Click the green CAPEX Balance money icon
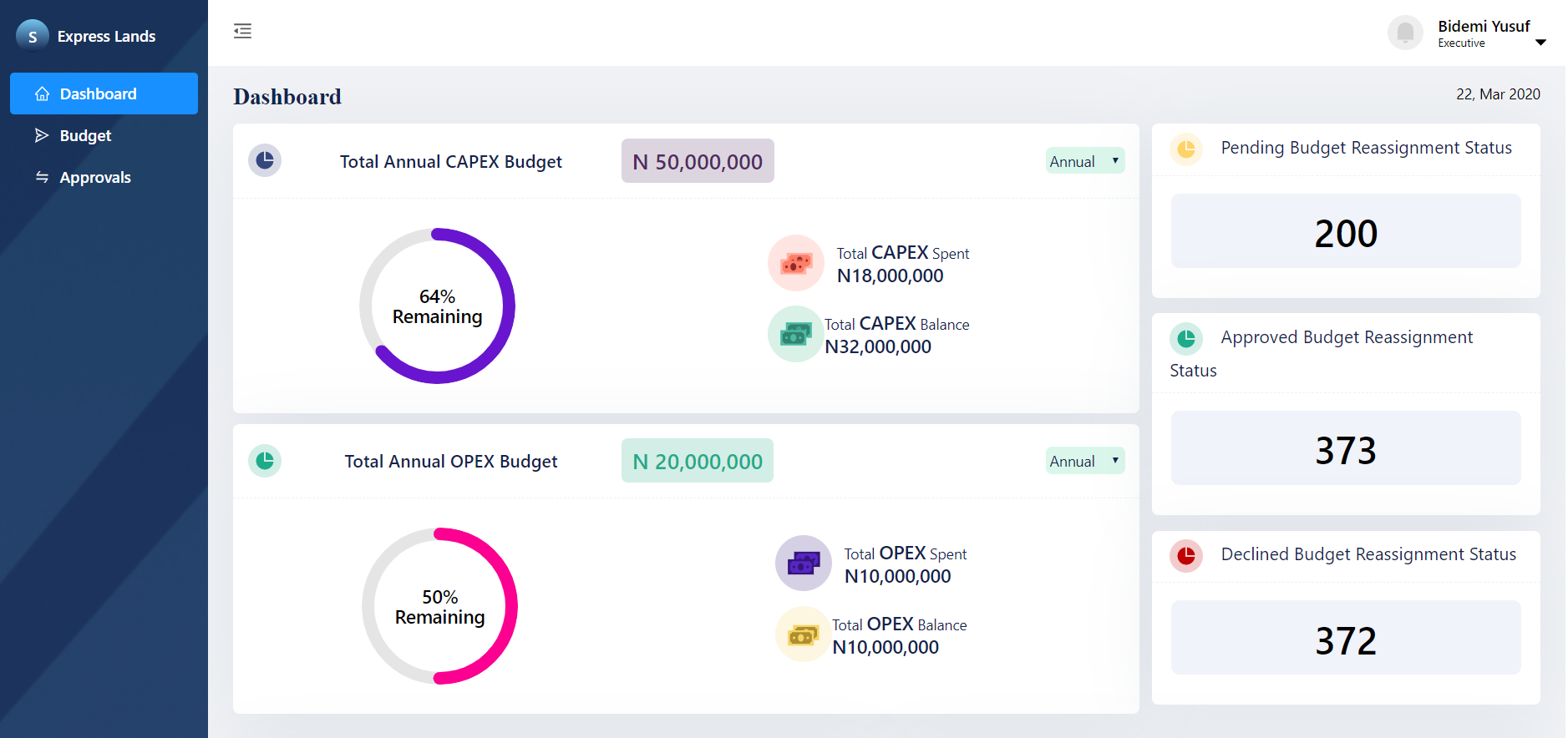The height and width of the screenshot is (738, 1568). pyautogui.click(x=796, y=334)
